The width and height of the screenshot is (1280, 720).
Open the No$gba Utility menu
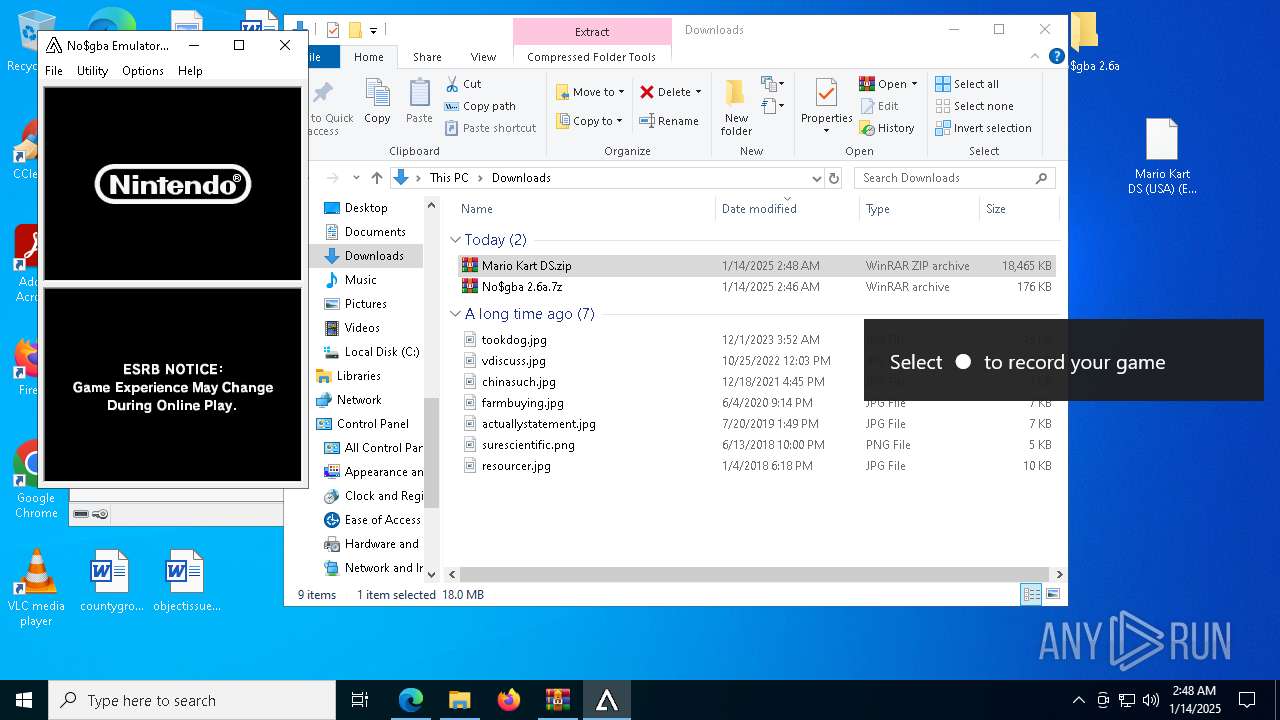(x=92, y=71)
